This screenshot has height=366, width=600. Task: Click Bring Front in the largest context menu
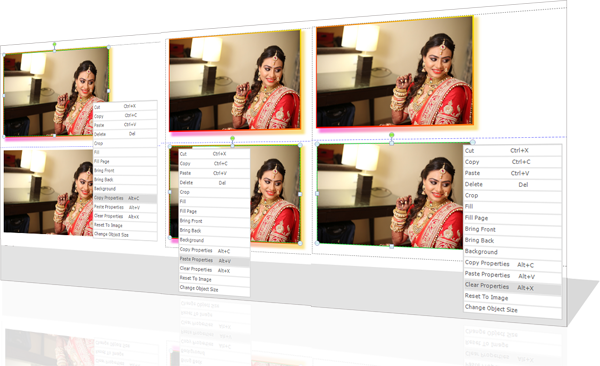point(512,230)
